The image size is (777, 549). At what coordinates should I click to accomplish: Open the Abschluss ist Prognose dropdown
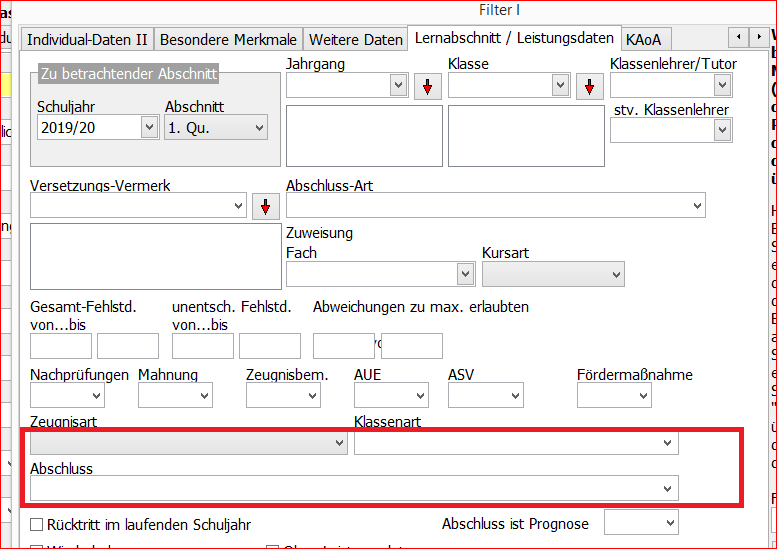click(641, 523)
